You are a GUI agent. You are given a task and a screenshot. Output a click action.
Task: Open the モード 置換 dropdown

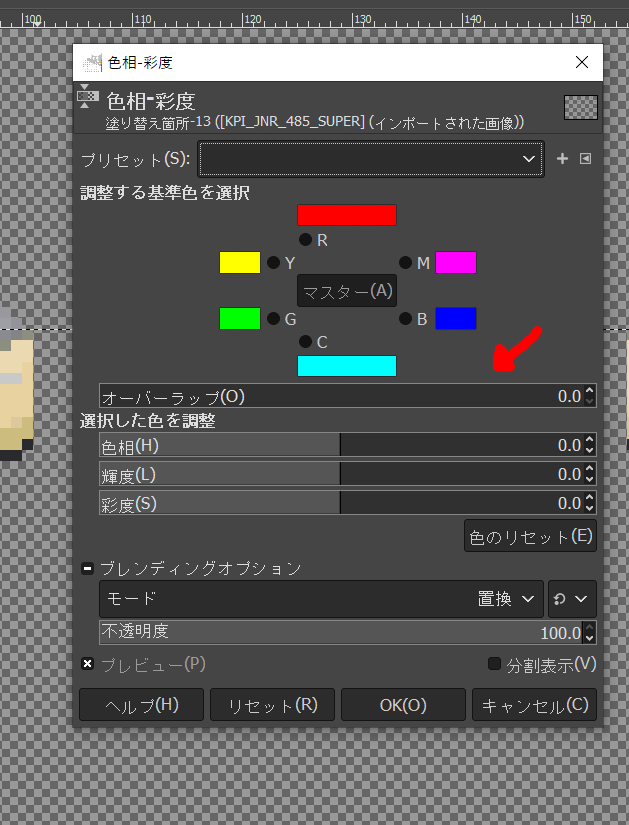(x=321, y=599)
